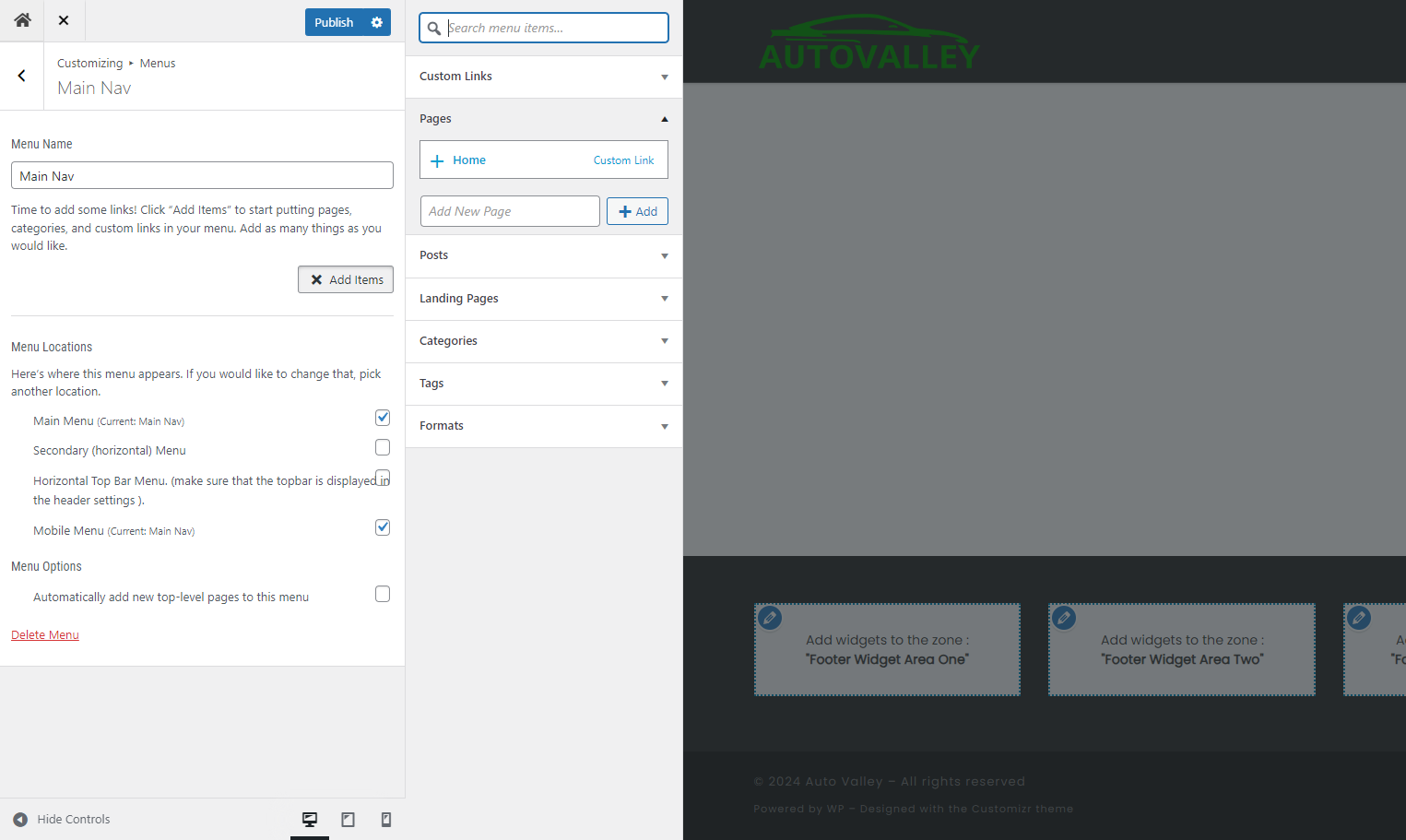Open the home dashboard icon
1406x840 pixels.
click(x=22, y=20)
